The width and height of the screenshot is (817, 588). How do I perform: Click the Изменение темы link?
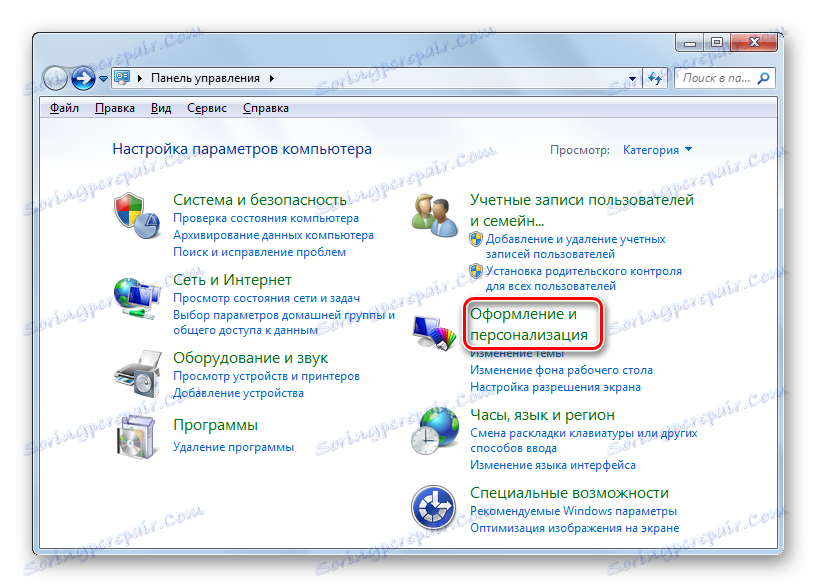(x=516, y=351)
